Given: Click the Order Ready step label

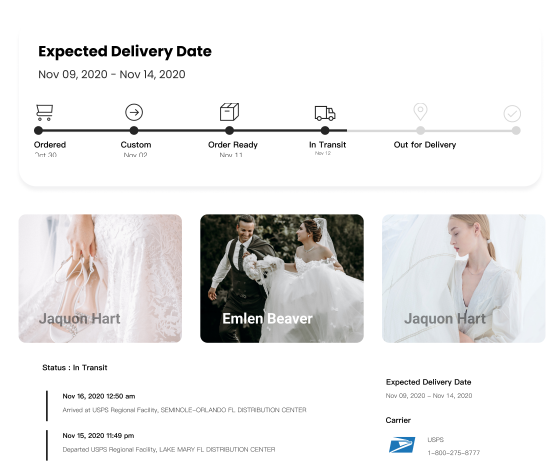Looking at the screenshot, I should (233, 145).
